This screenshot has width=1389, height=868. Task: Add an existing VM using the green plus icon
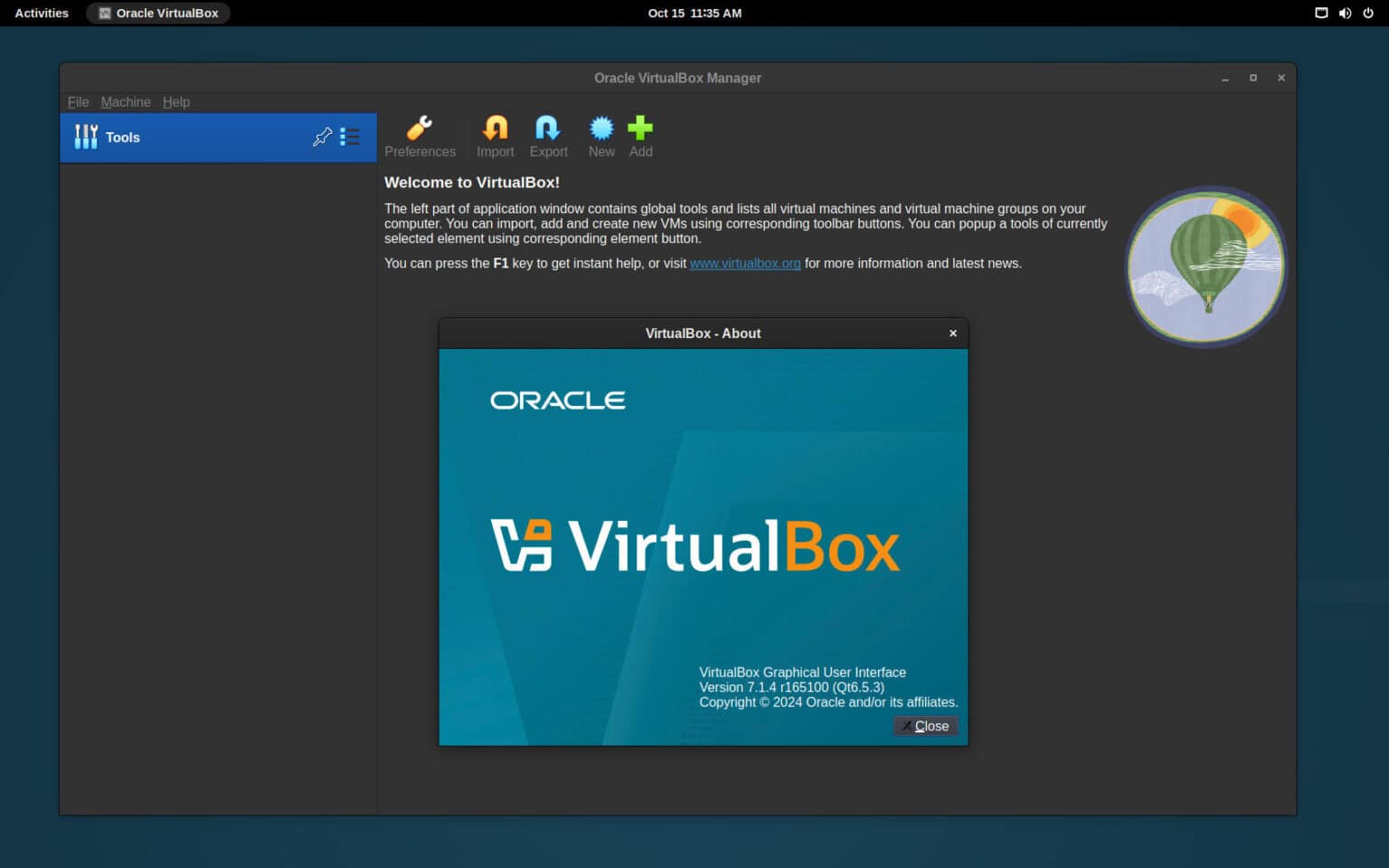click(640, 136)
